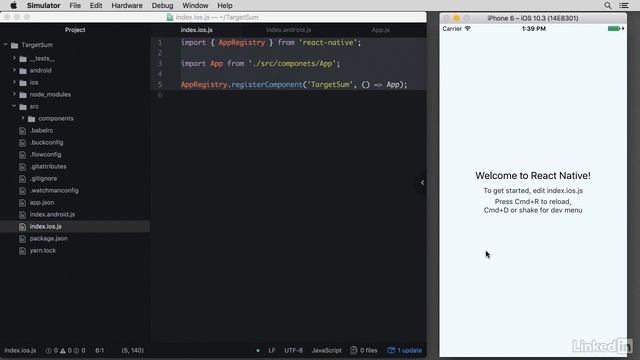Open linter warning count in status bar
640x360 pixels.
pyautogui.click(x=66, y=350)
